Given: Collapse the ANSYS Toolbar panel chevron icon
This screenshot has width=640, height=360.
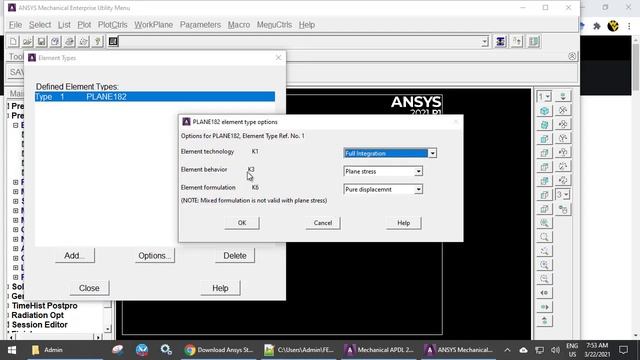Looking at the screenshot, I should (572, 57).
